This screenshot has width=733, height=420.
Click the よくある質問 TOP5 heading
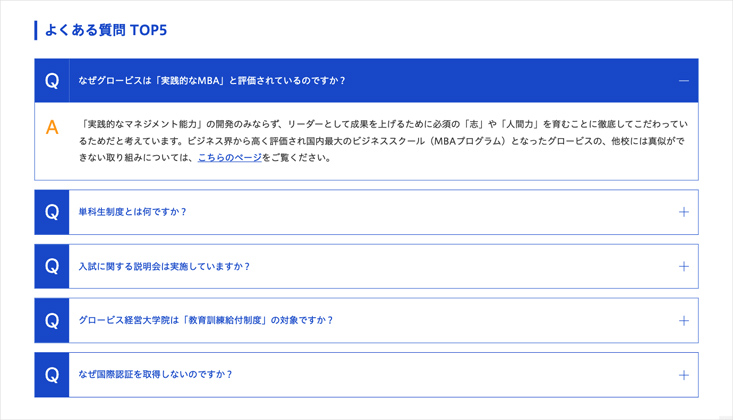tap(106, 30)
